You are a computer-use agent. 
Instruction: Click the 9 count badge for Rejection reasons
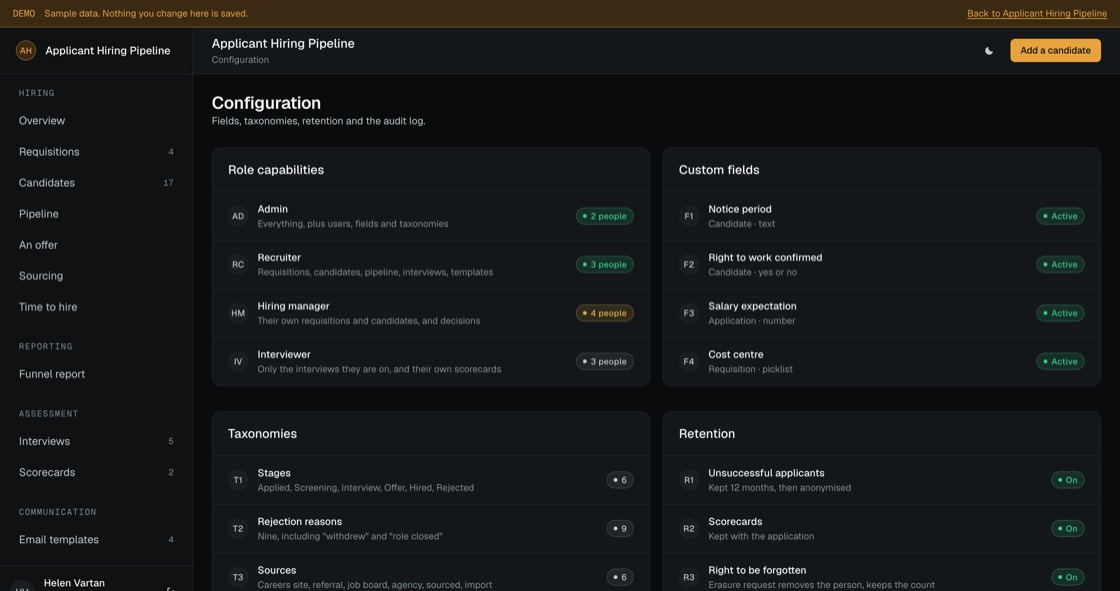pyautogui.click(x=619, y=529)
